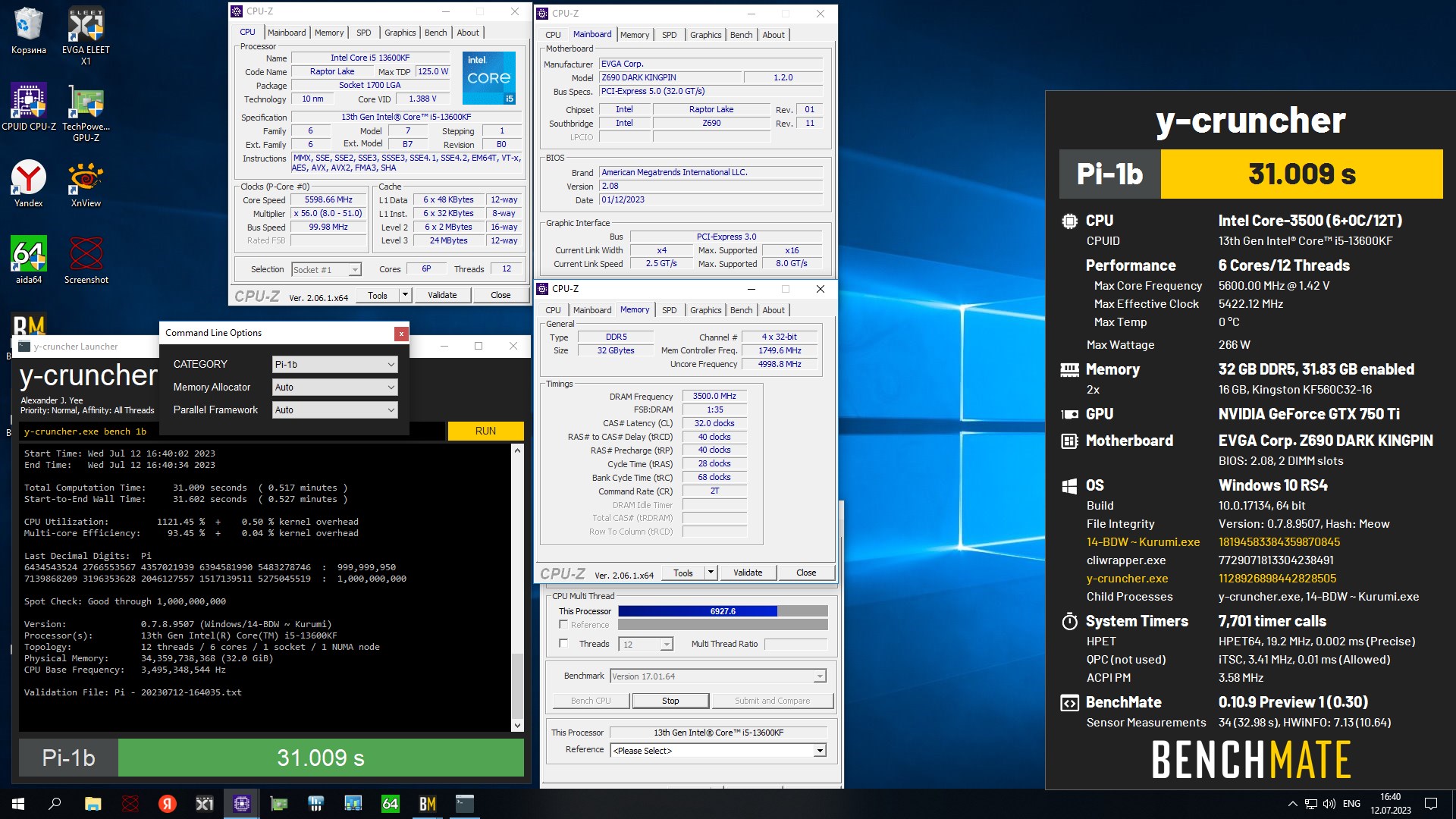
Task: Click the y-cruncher output scrollbar down arrow
Action: (x=517, y=725)
